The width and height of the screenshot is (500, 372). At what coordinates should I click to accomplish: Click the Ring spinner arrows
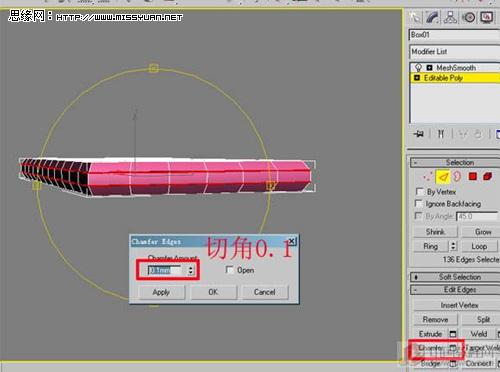click(x=453, y=246)
